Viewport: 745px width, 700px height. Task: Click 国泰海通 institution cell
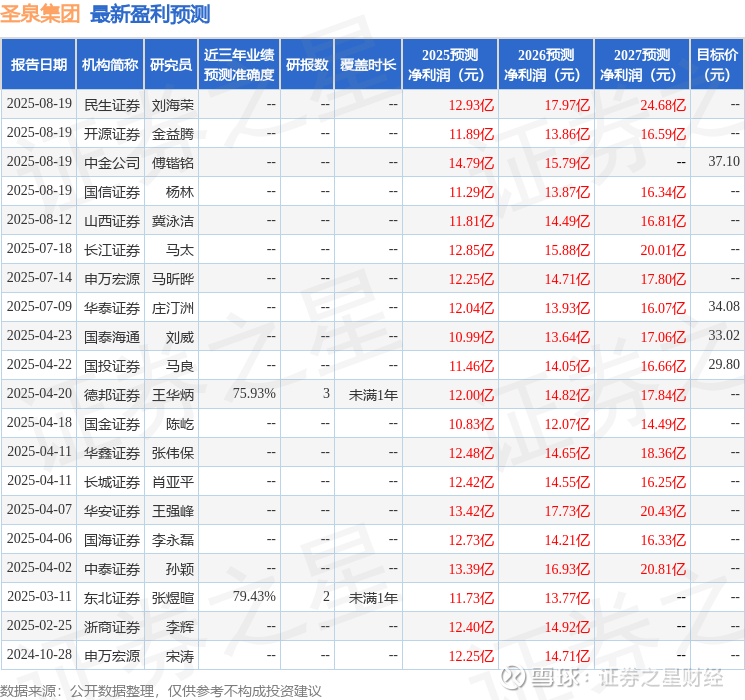pyautogui.click(x=112, y=337)
